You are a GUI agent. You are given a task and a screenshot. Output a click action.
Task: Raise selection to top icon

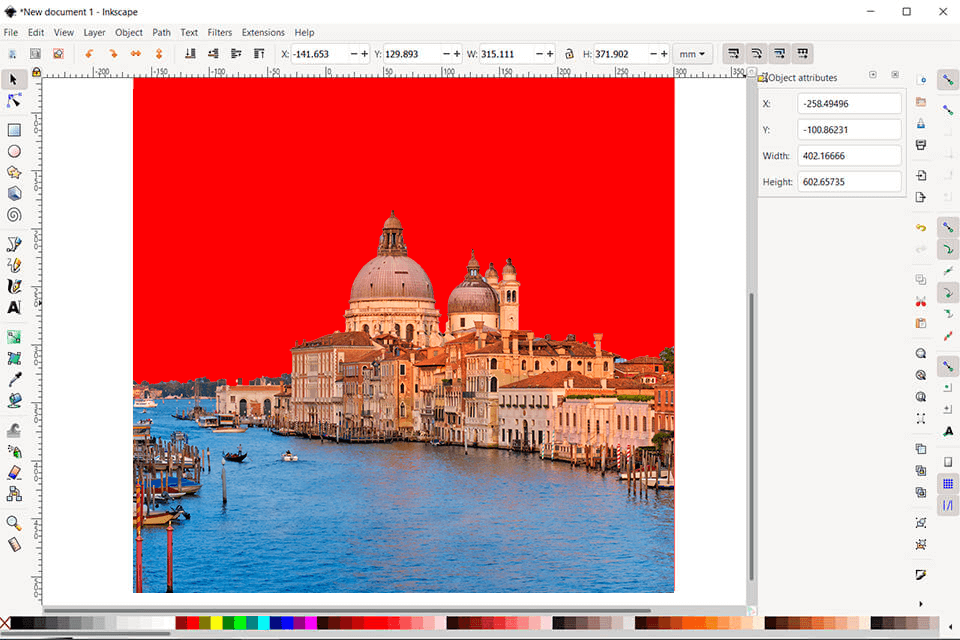click(259, 53)
